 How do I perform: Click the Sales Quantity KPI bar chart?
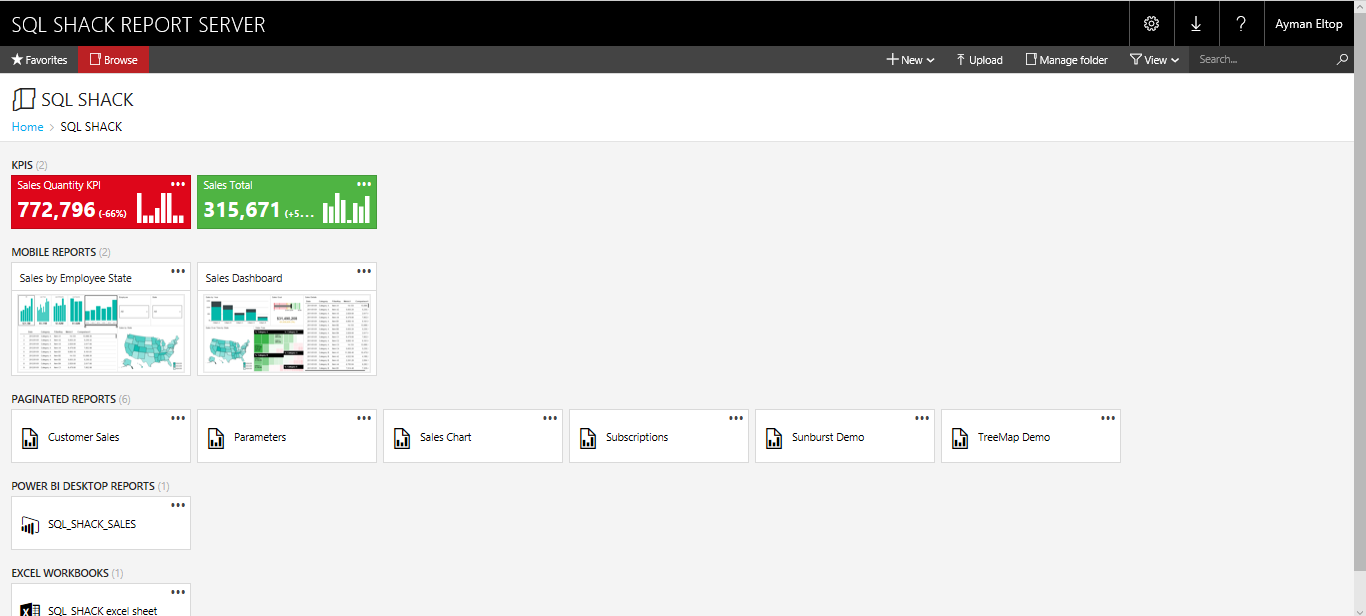pos(160,207)
